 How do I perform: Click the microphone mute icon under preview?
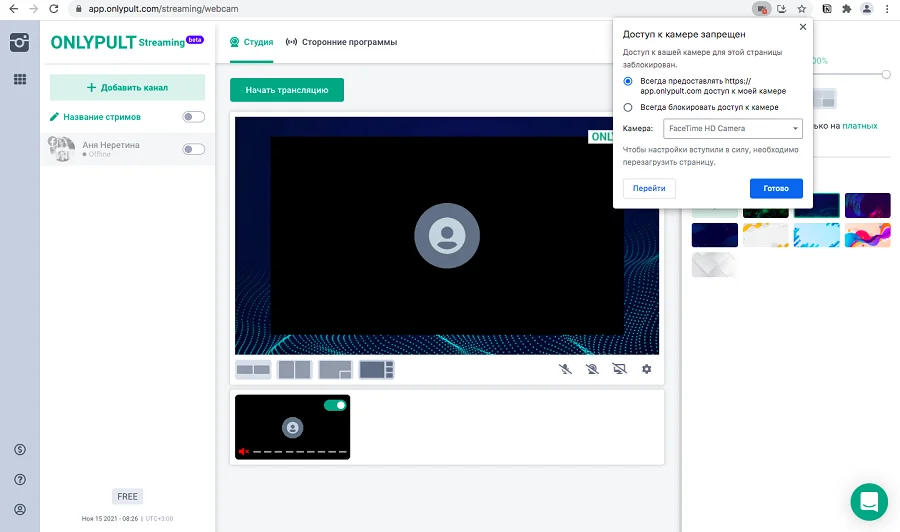pos(565,369)
